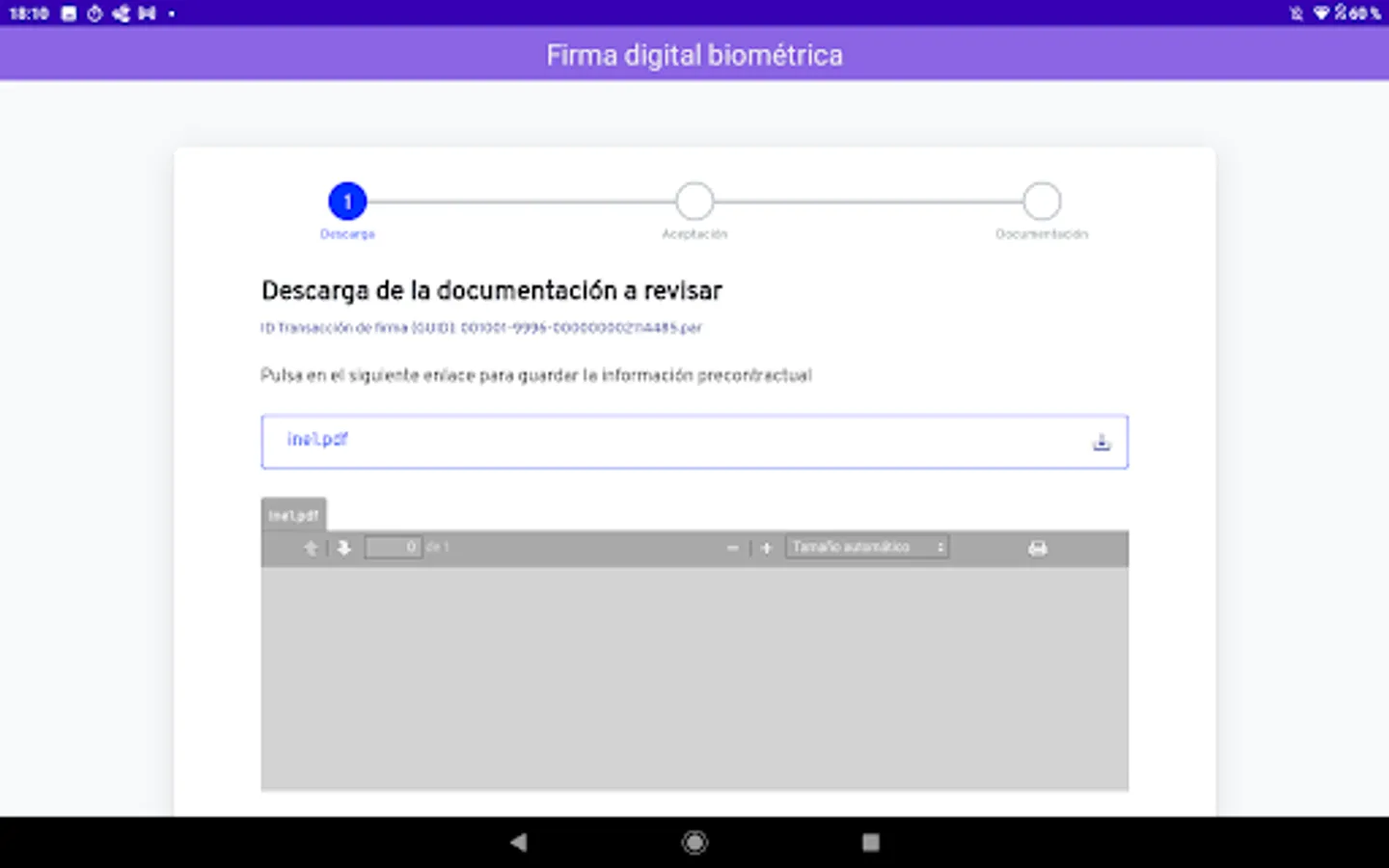Image resolution: width=1389 pixels, height=868 pixels.
Task: Select the Aceptación step circle
Action: [x=694, y=202]
